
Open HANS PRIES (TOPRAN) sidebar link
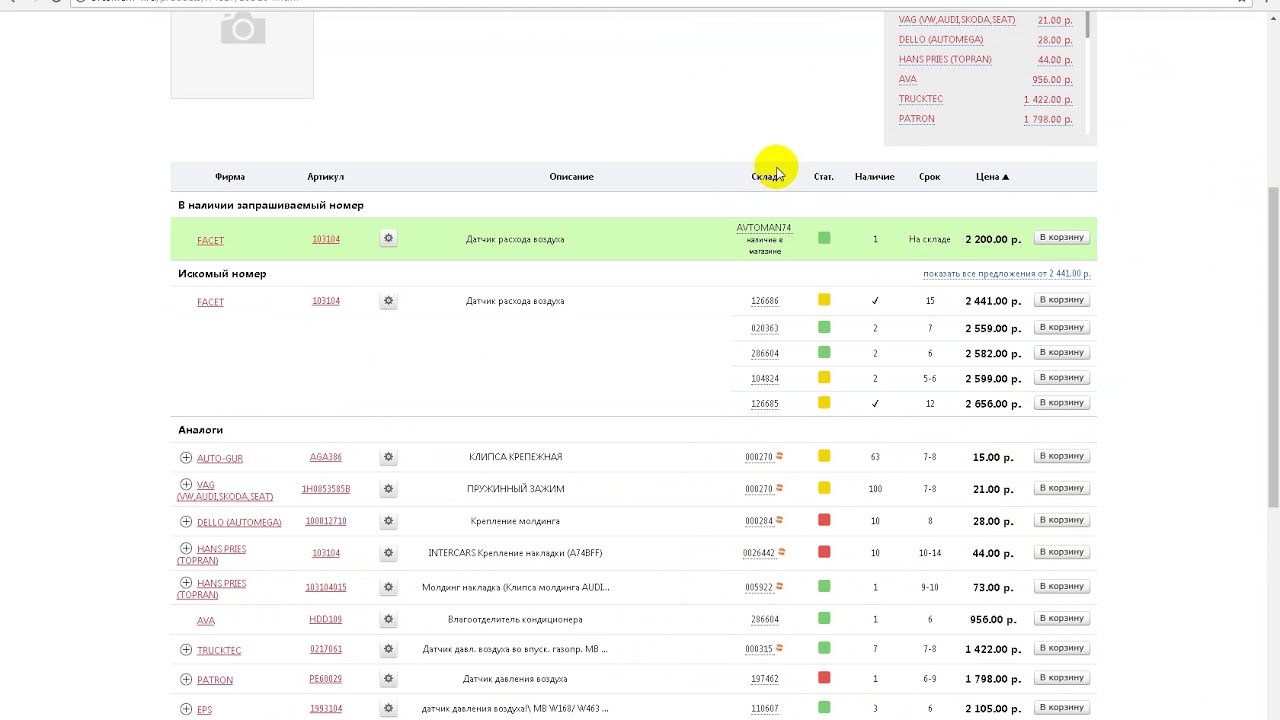(x=945, y=59)
